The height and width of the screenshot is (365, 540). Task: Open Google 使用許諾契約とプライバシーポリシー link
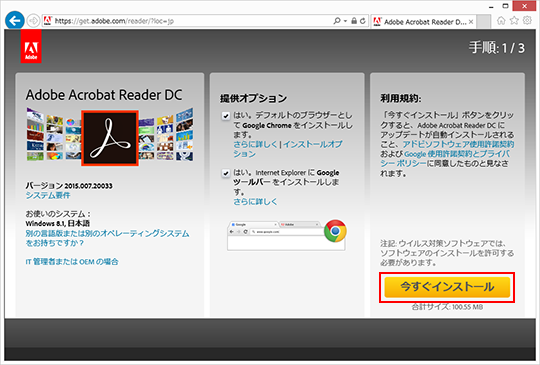(x=445, y=159)
